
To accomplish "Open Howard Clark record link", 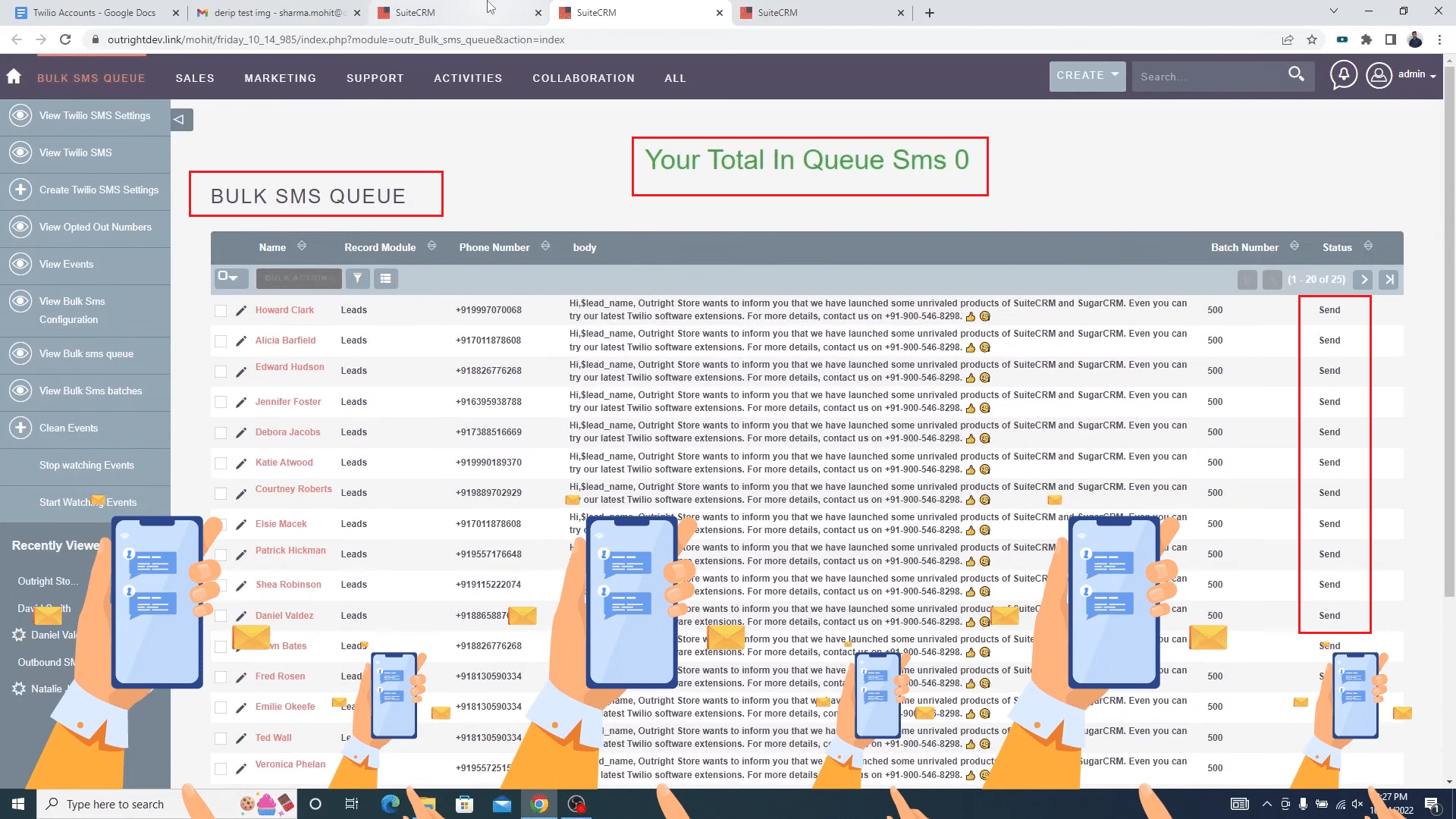I will [284, 310].
